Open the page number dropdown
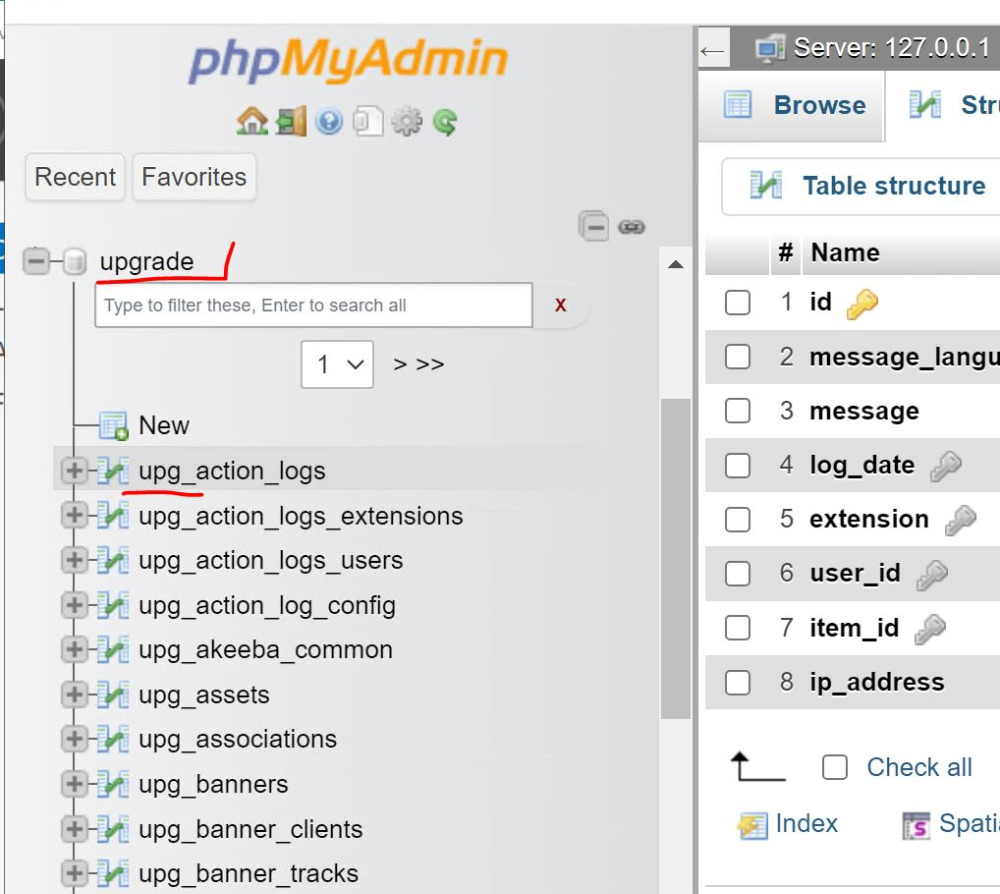Viewport: 1000px width, 894px height. (x=337, y=365)
